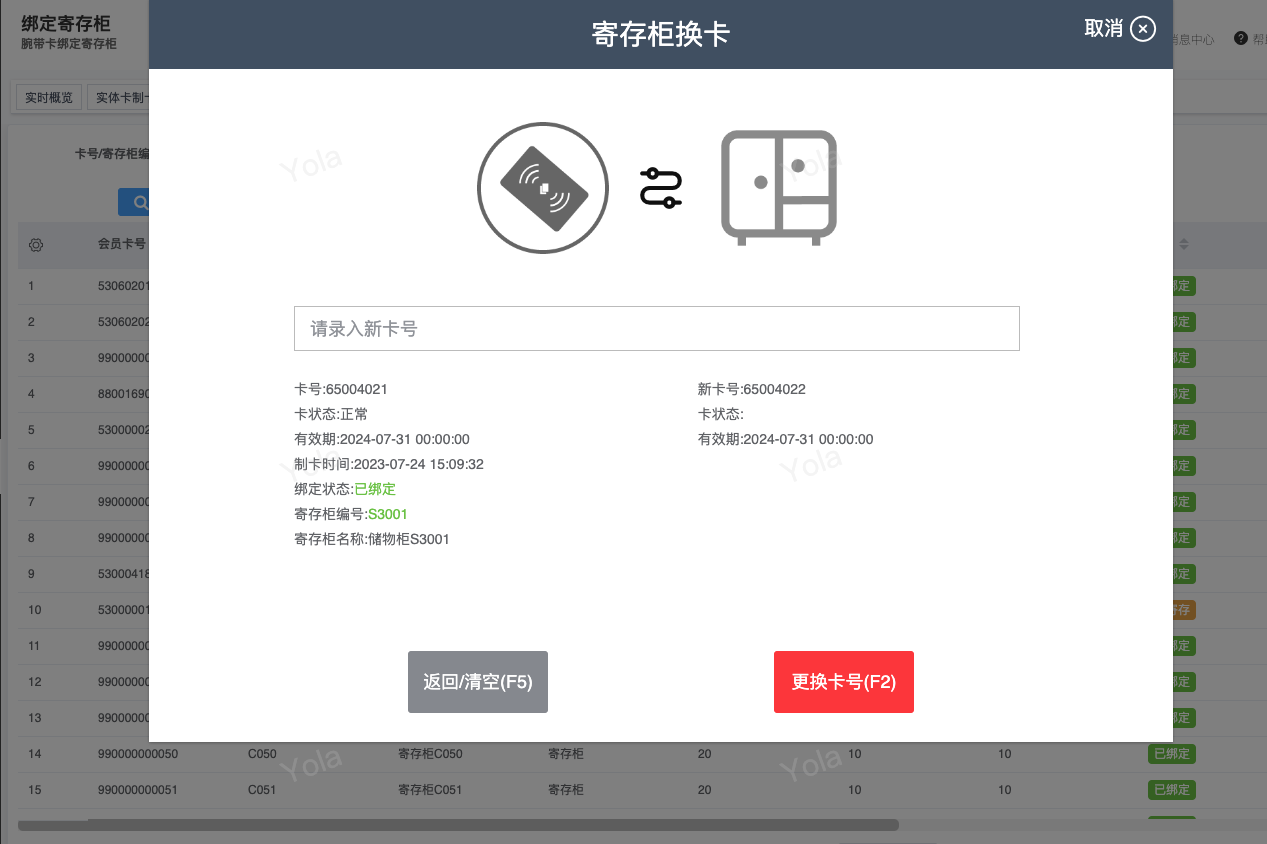Switch to the 实时概览 tab
Image resolution: width=1267 pixels, height=844 pixels.
coord(49,98)
